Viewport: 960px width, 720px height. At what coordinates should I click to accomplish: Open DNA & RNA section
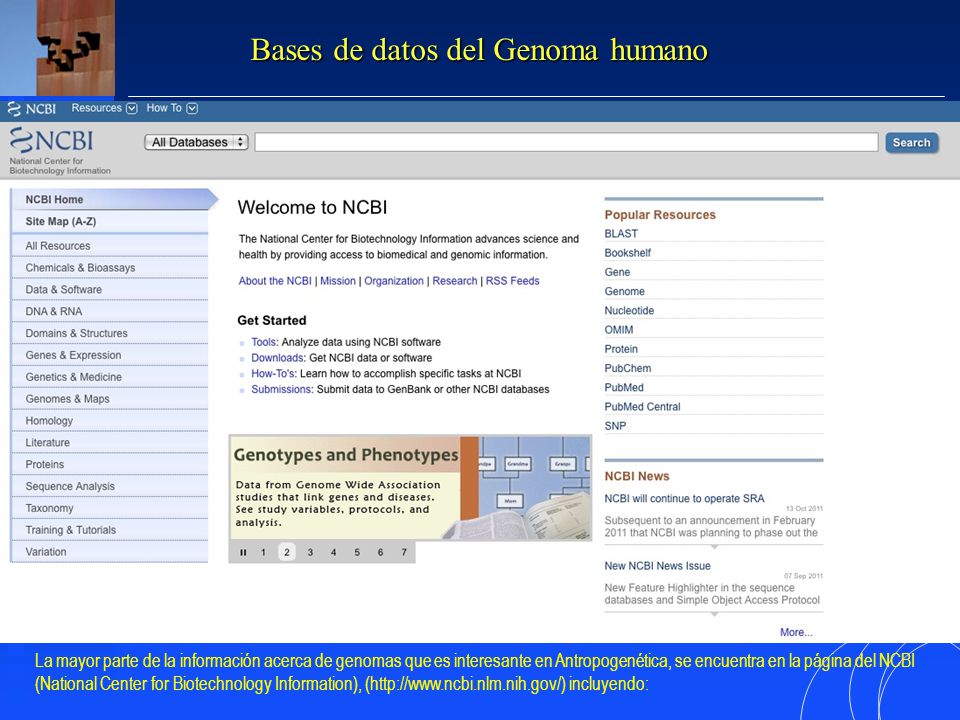pyautogui.click(x=110, y=311)
